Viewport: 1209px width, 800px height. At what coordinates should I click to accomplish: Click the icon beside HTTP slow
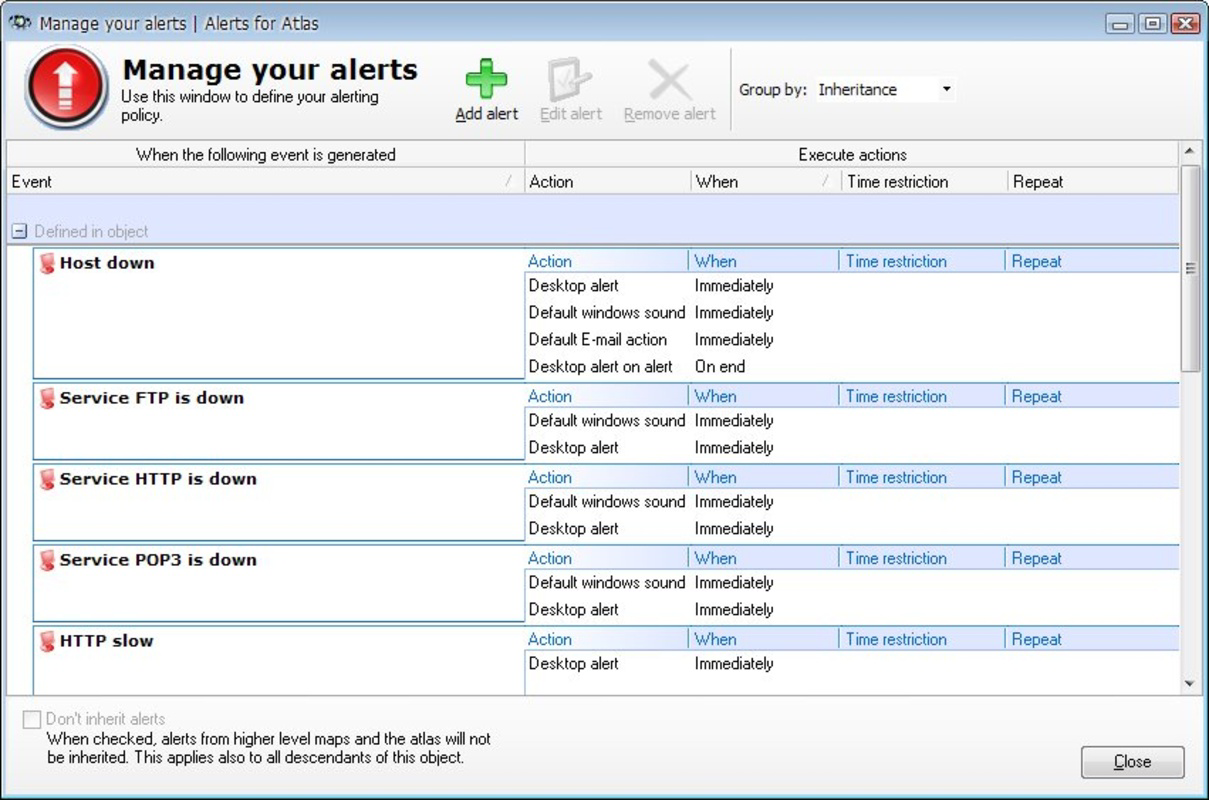click(x=47, y=641)
